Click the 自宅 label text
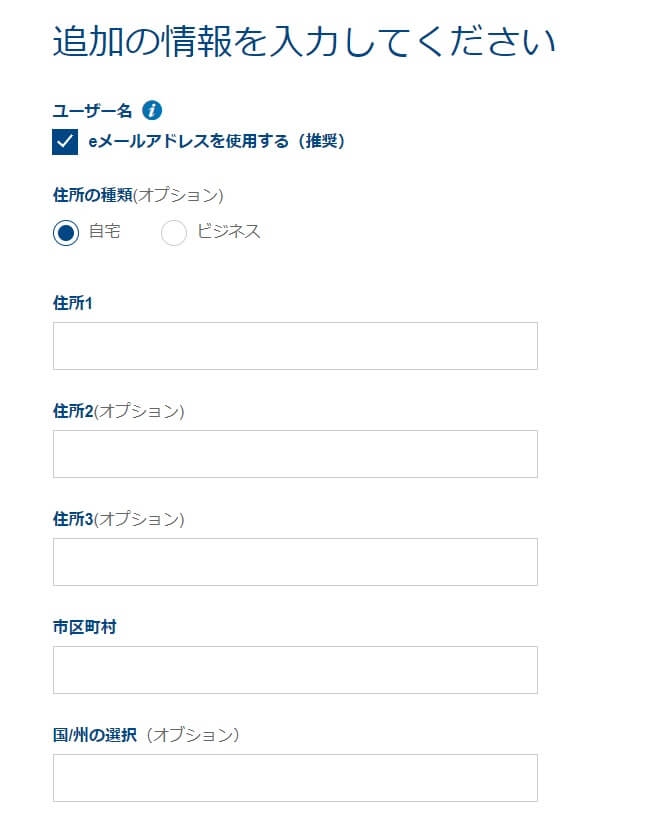The height and width of the screenshot is (819, 657). point(105,232)
